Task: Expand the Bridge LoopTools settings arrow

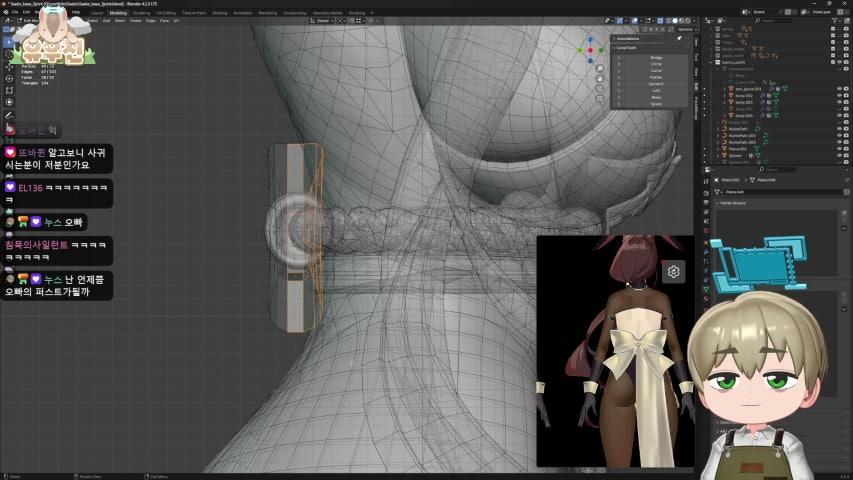Action: [x=619, y=58]
